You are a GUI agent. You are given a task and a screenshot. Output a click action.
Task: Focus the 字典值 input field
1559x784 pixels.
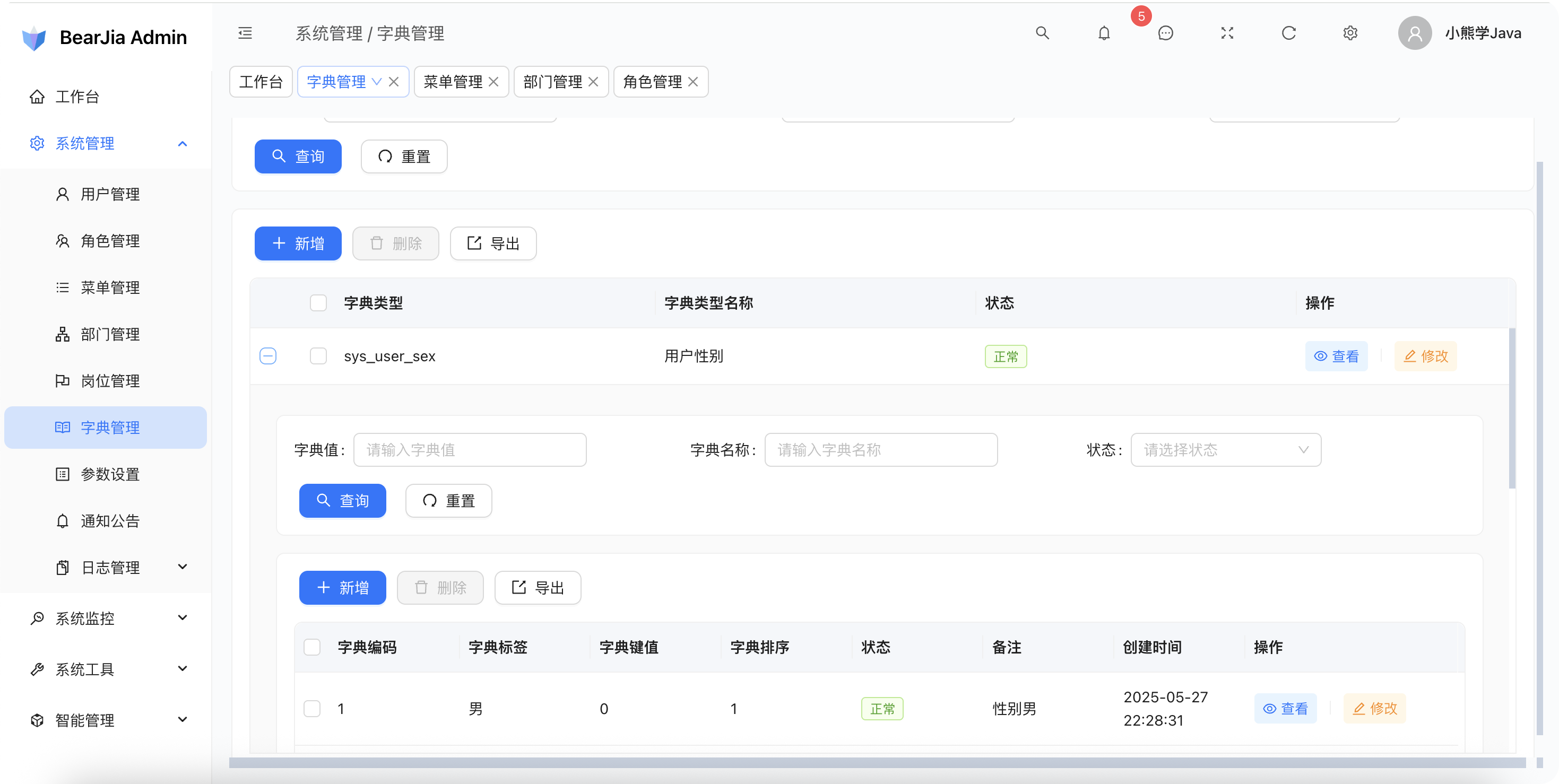click(x=470, y=449)
